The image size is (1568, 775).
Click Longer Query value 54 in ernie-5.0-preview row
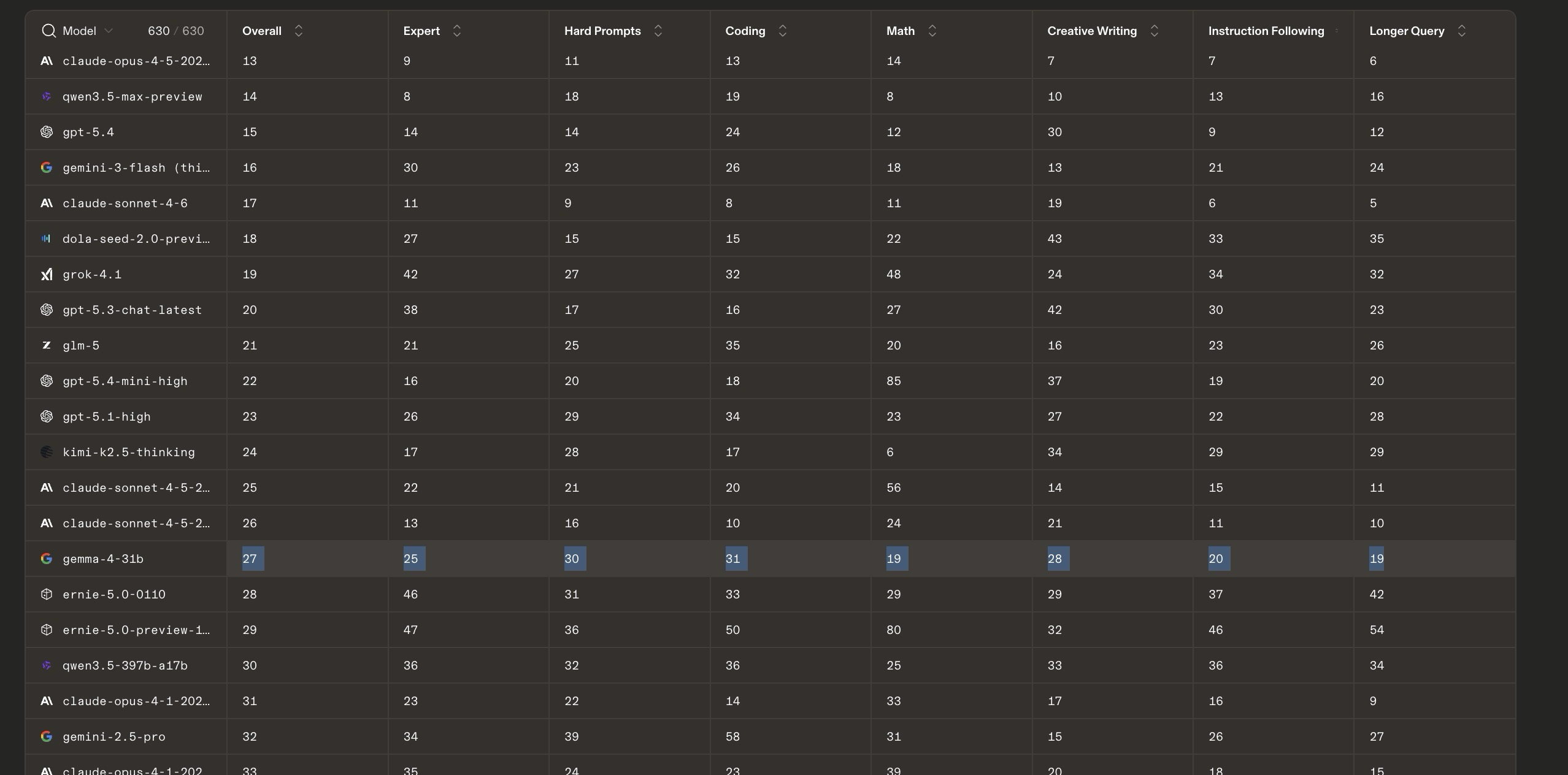[x=1377, y=630]
